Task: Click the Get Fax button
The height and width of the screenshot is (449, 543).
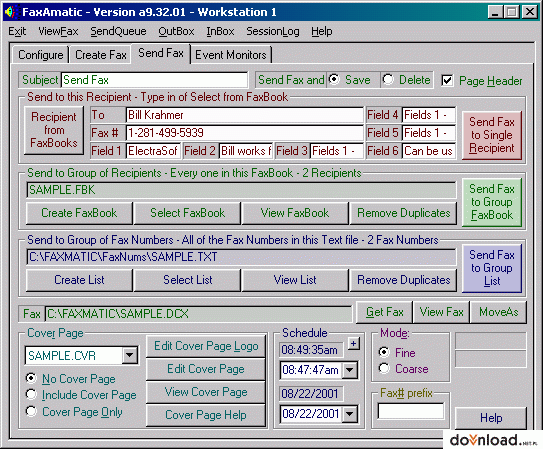Action: pos(384,312)
